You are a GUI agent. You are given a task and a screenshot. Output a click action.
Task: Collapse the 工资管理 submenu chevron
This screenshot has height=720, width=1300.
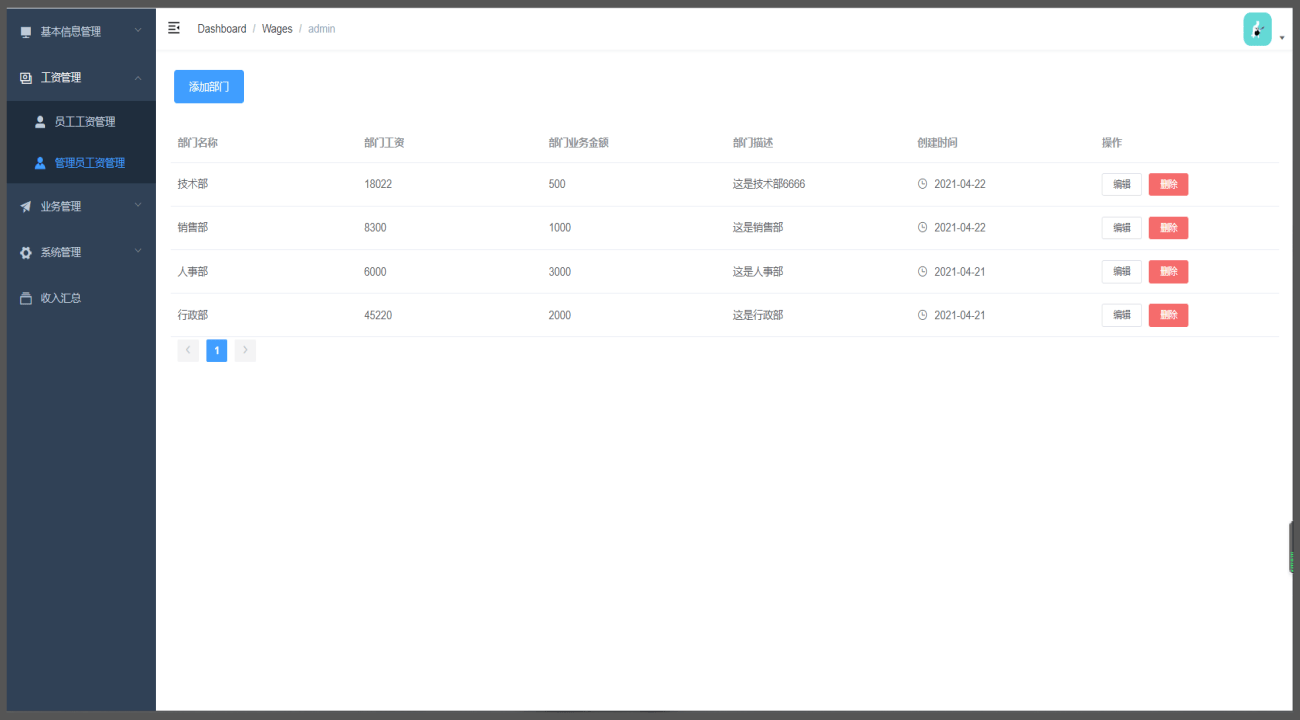pos(137,77)
